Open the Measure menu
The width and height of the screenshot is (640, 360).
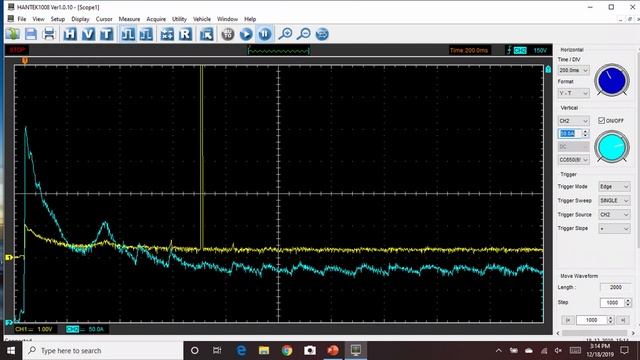129,19
